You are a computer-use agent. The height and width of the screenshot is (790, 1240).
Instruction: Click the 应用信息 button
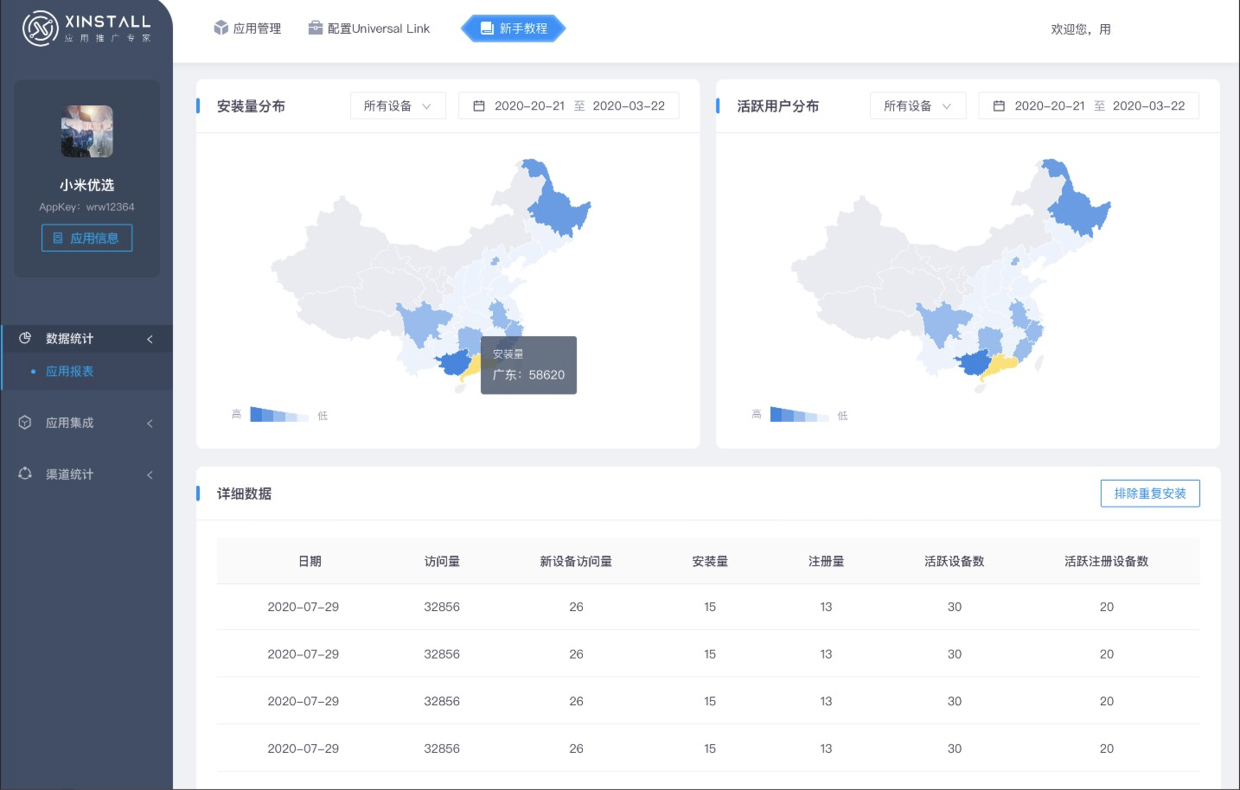(87, 238)
